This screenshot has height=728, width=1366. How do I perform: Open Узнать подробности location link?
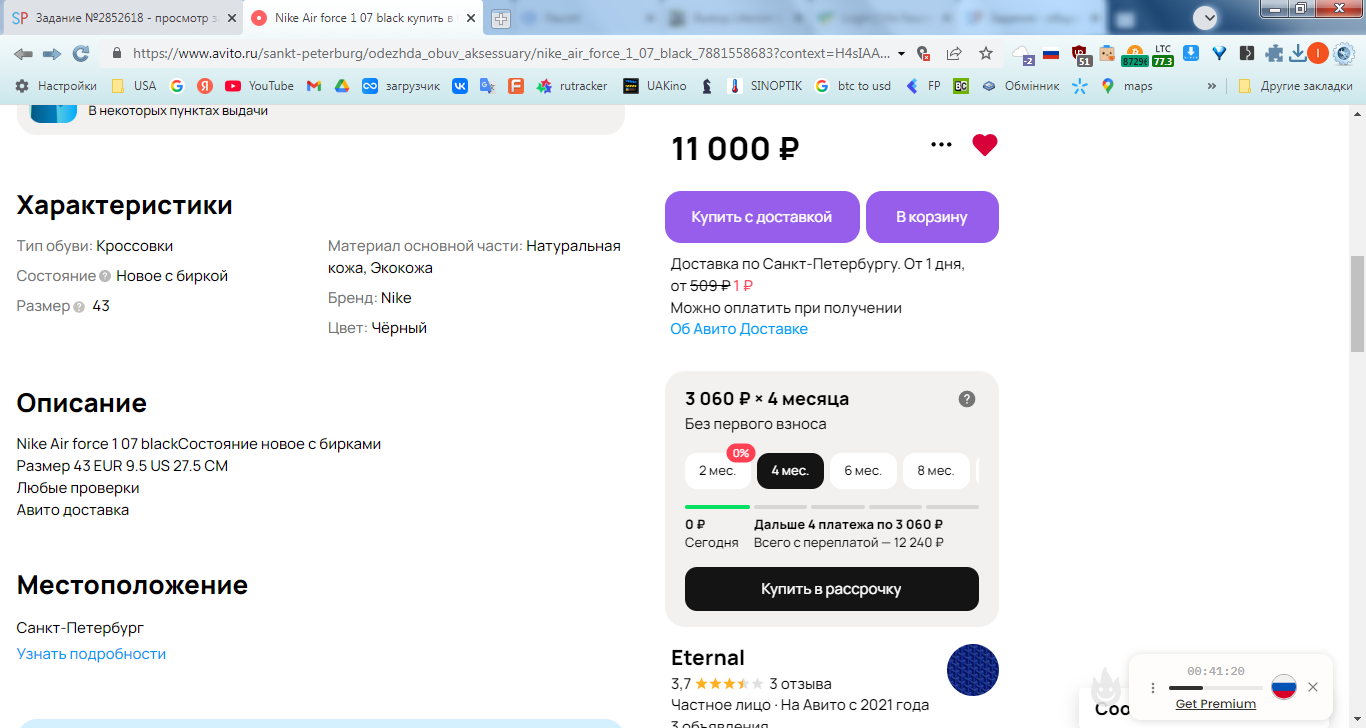pos(91,654)
